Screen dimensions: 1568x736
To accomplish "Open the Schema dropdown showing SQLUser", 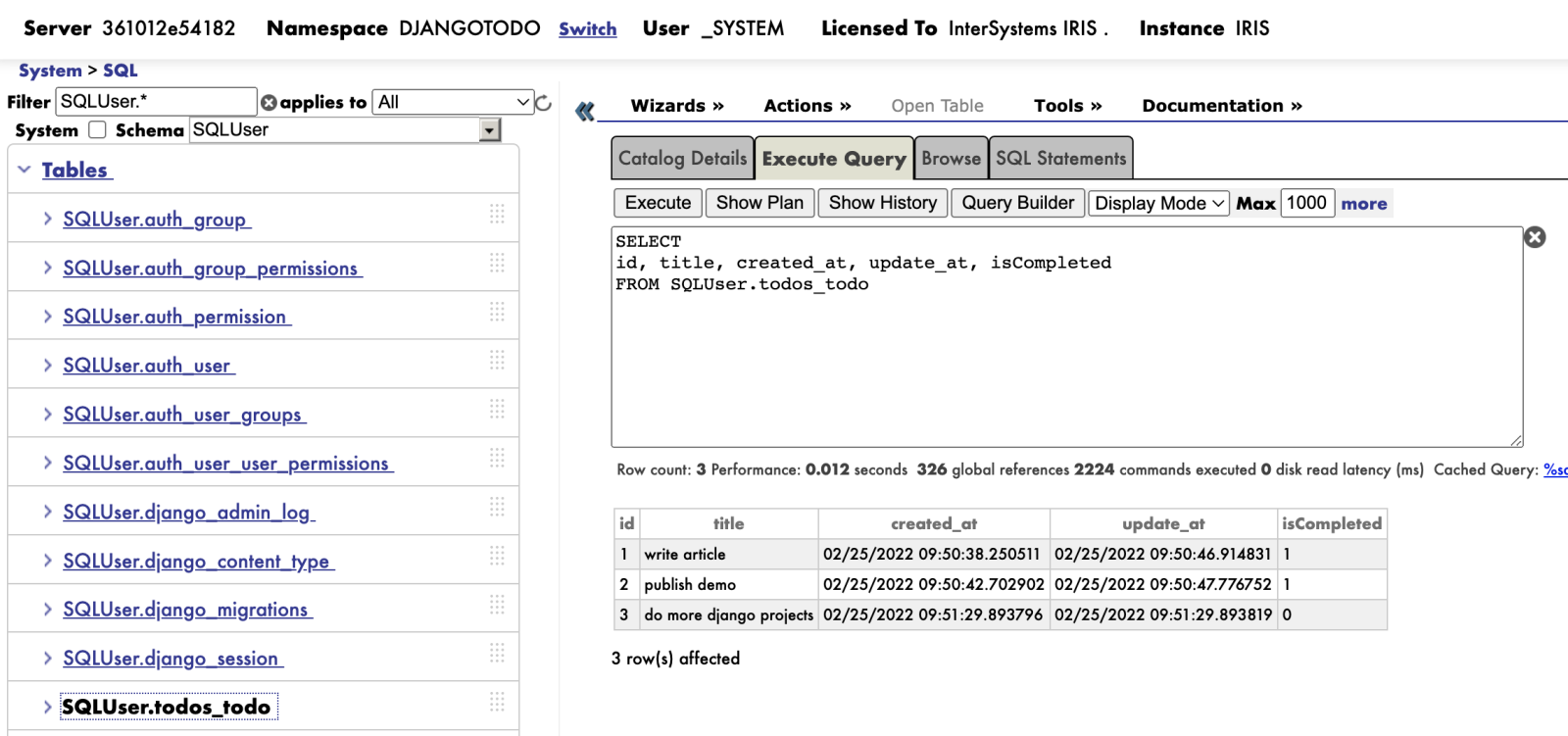I will click(490, 130).
